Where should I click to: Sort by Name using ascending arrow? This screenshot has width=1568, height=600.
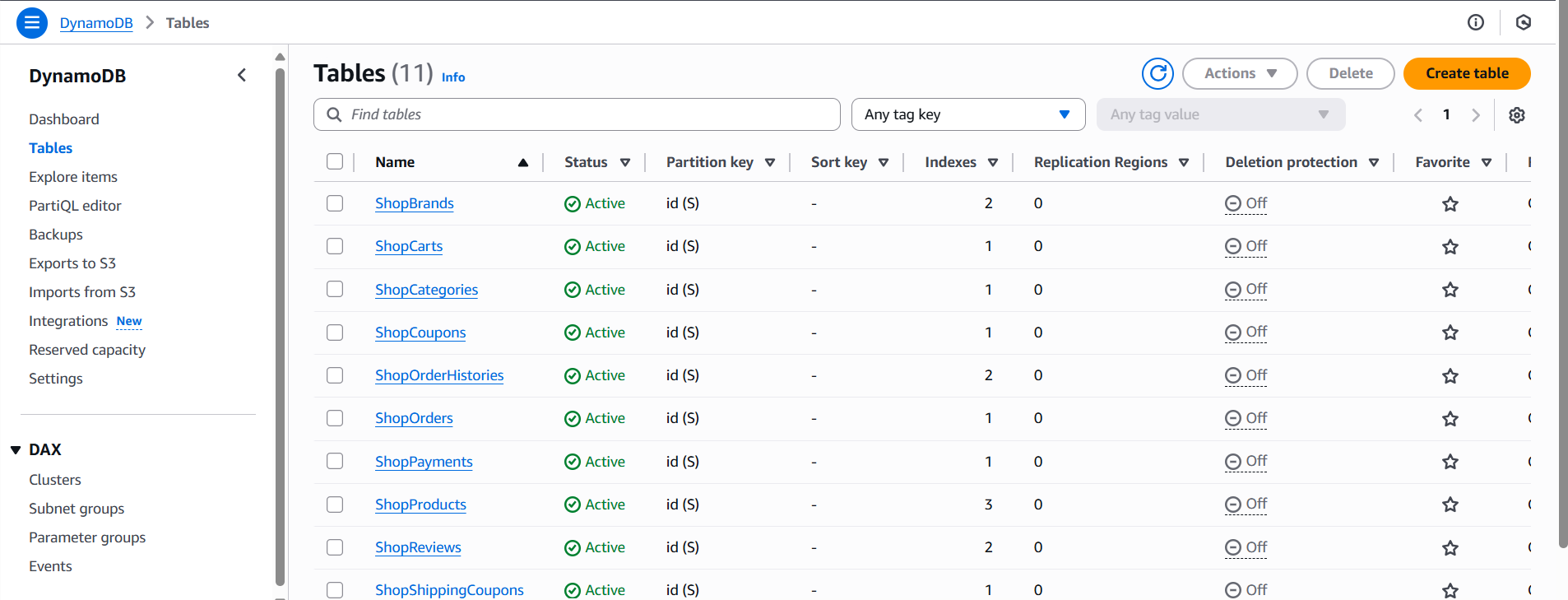(523, 162)
